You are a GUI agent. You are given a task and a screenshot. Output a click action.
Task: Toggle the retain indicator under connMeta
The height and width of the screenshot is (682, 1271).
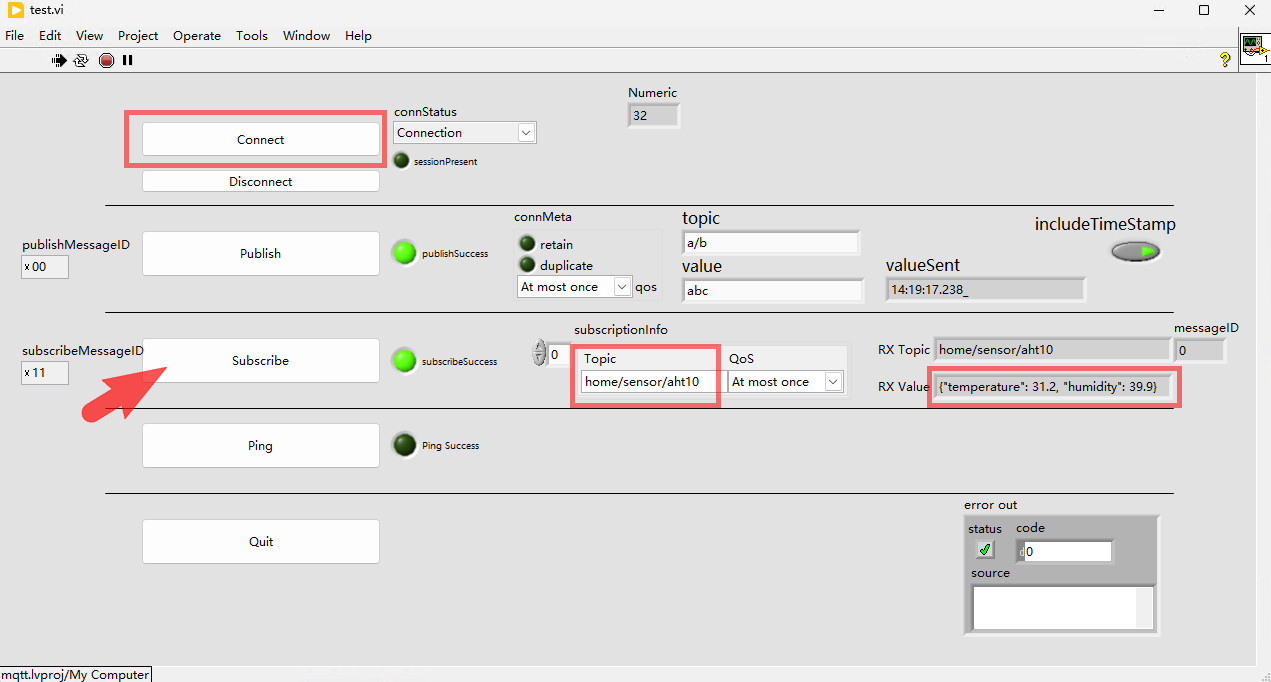(527, 243)
